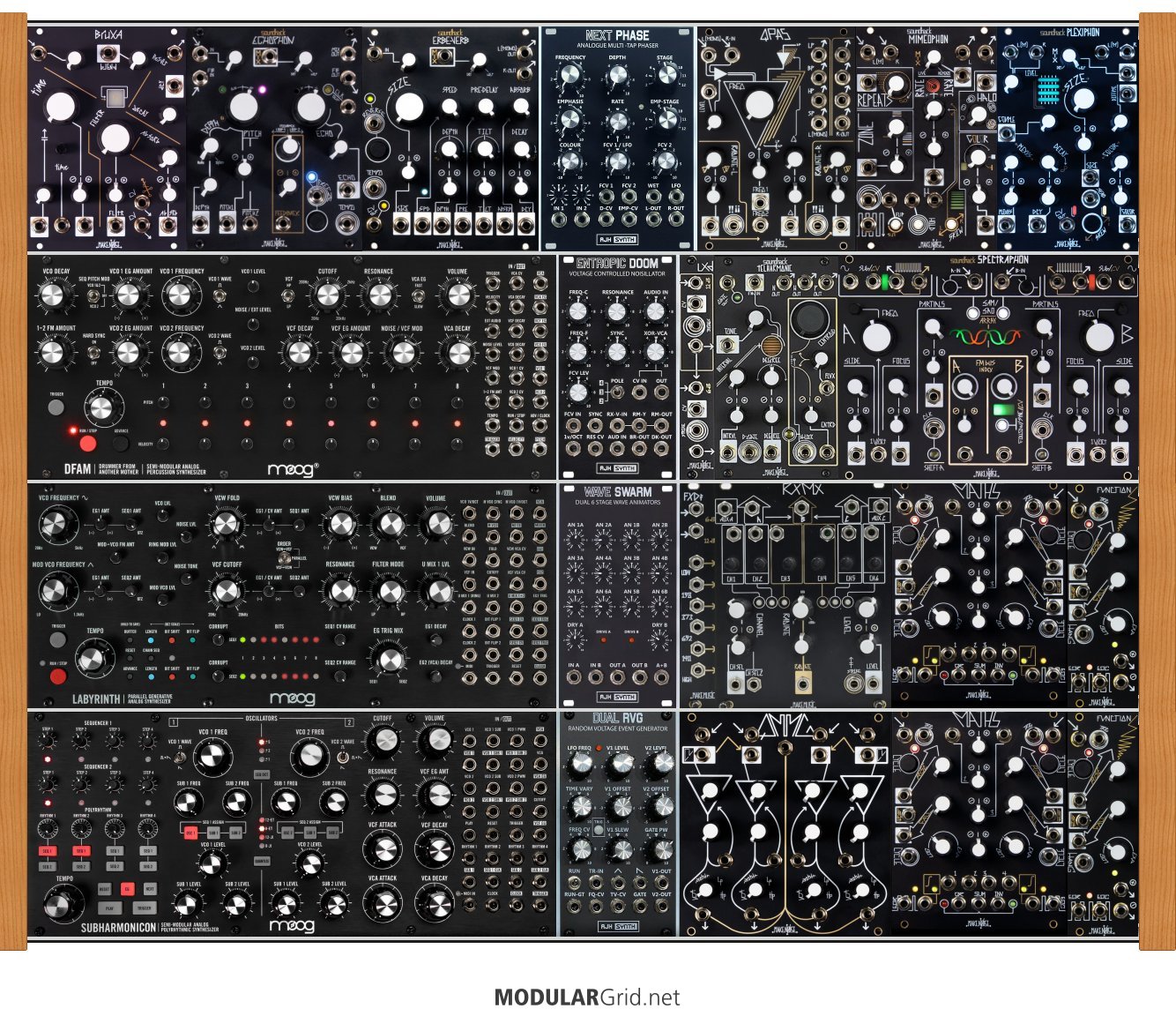Click the Wave Swarm AN 1A knob
This screenshot has width=1176, height=1016.
(575, 541)
